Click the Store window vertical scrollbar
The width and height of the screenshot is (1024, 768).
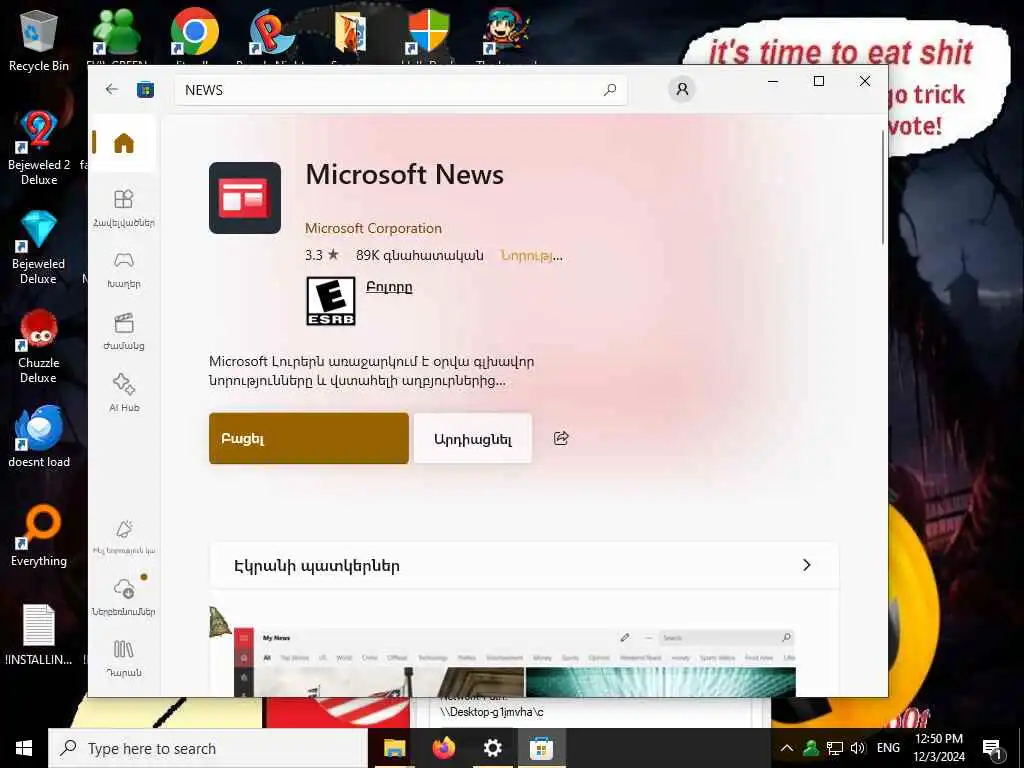(883, 187)
